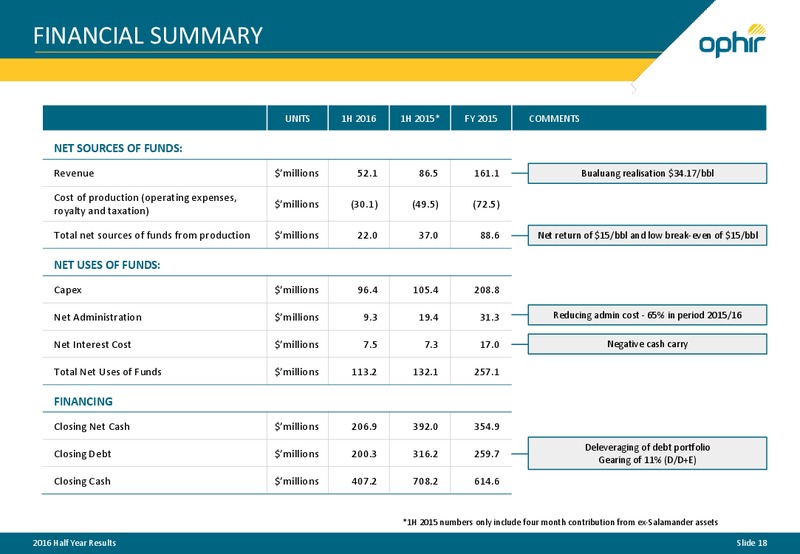Image resolution: width=800 pixels, height=554 pixels.
Task: Select the ex-Salamander assets footnote
Action: (560, 522)
